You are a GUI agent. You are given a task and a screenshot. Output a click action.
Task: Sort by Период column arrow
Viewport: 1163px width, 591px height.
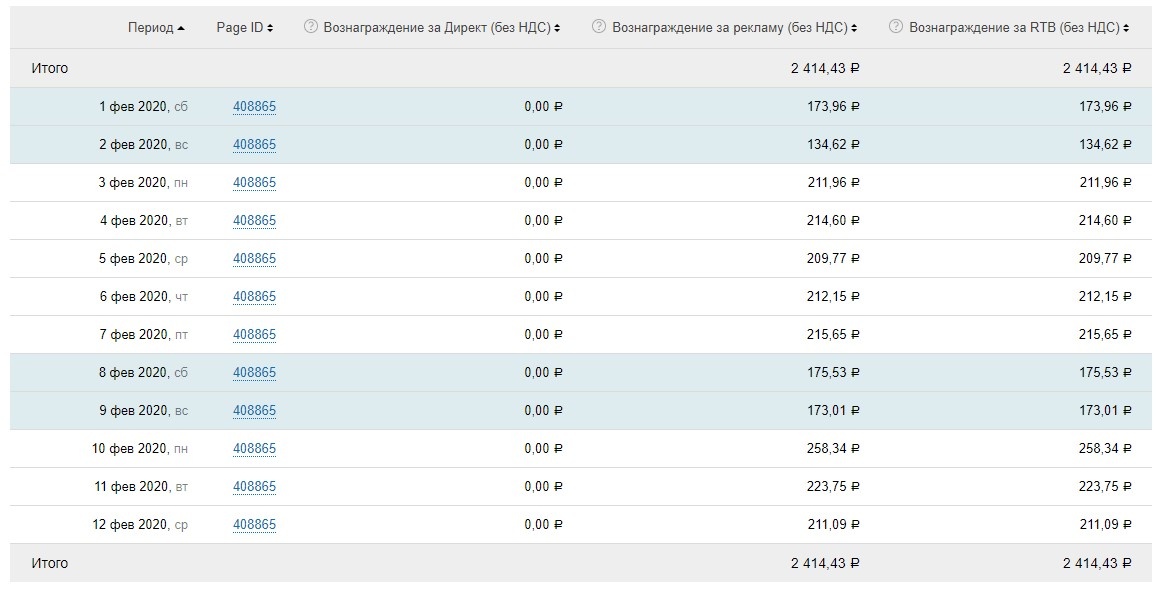[x=181, y=28]
